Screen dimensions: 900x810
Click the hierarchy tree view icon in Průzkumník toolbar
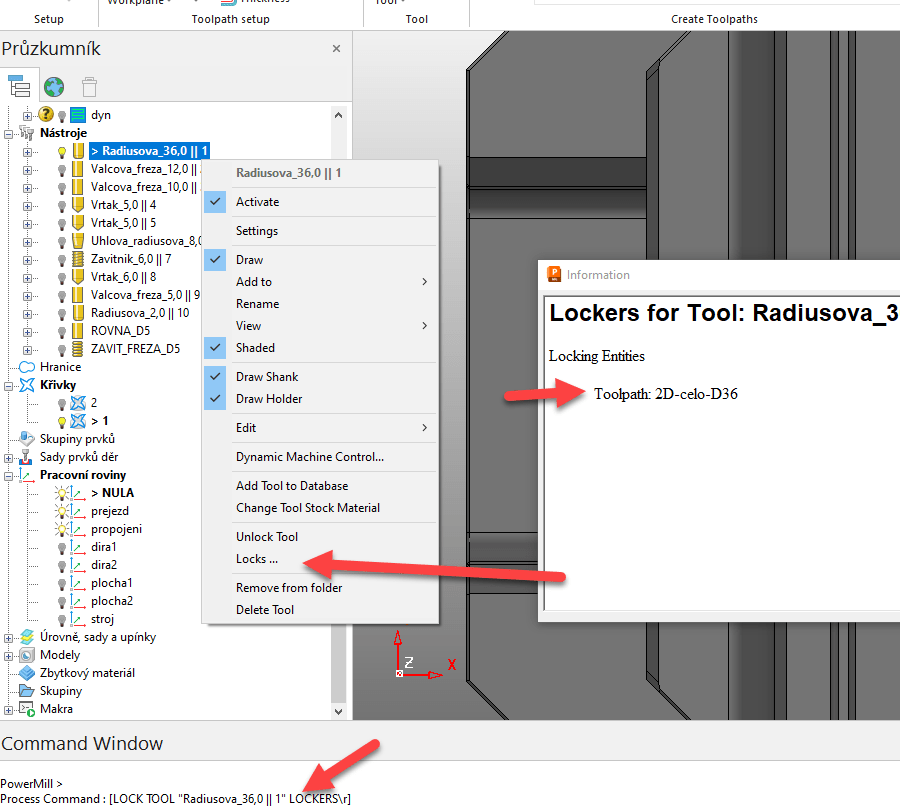[x=20, y=86]
